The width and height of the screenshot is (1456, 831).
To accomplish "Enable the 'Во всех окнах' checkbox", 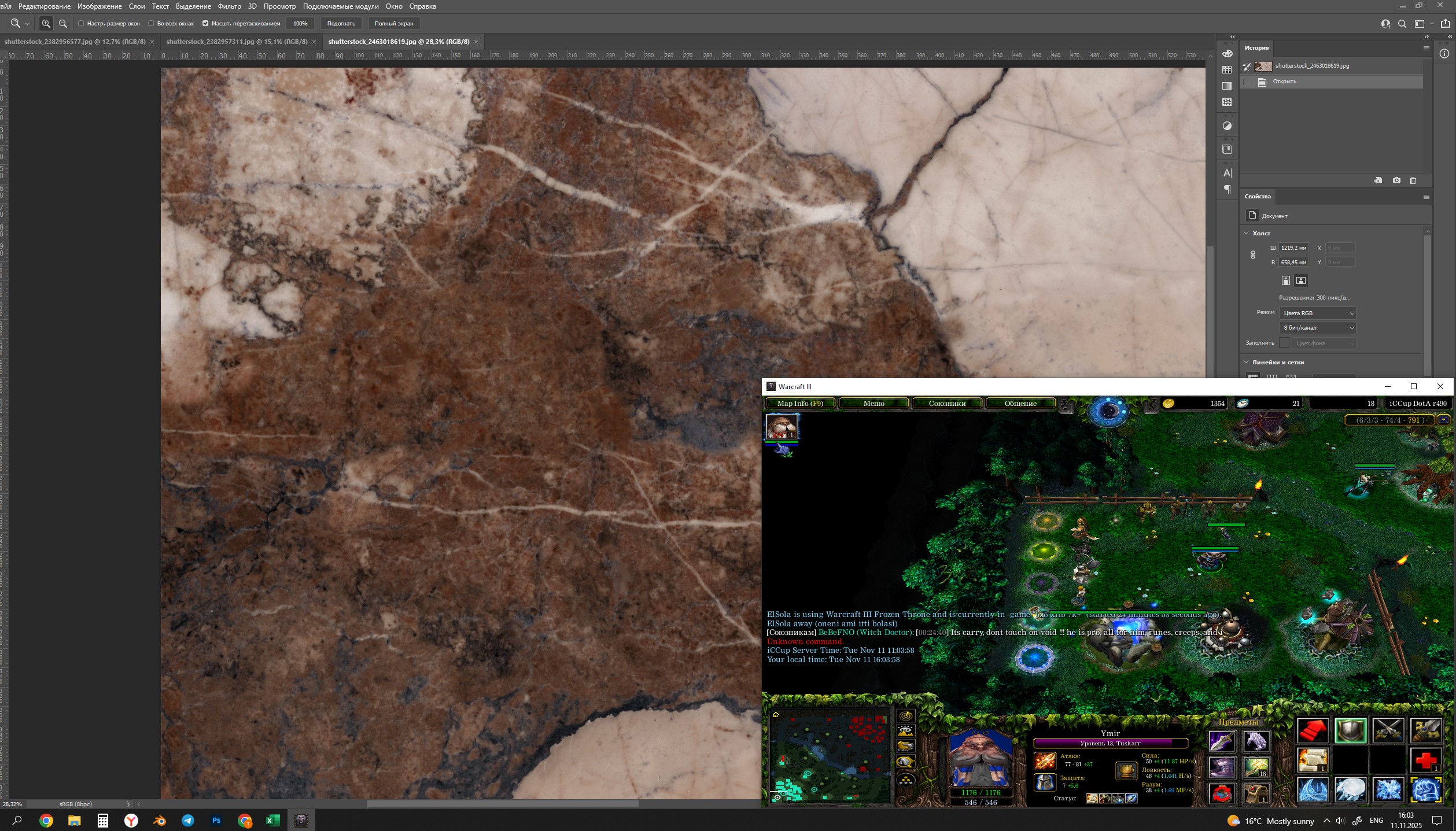I will [x=151, y=24].
